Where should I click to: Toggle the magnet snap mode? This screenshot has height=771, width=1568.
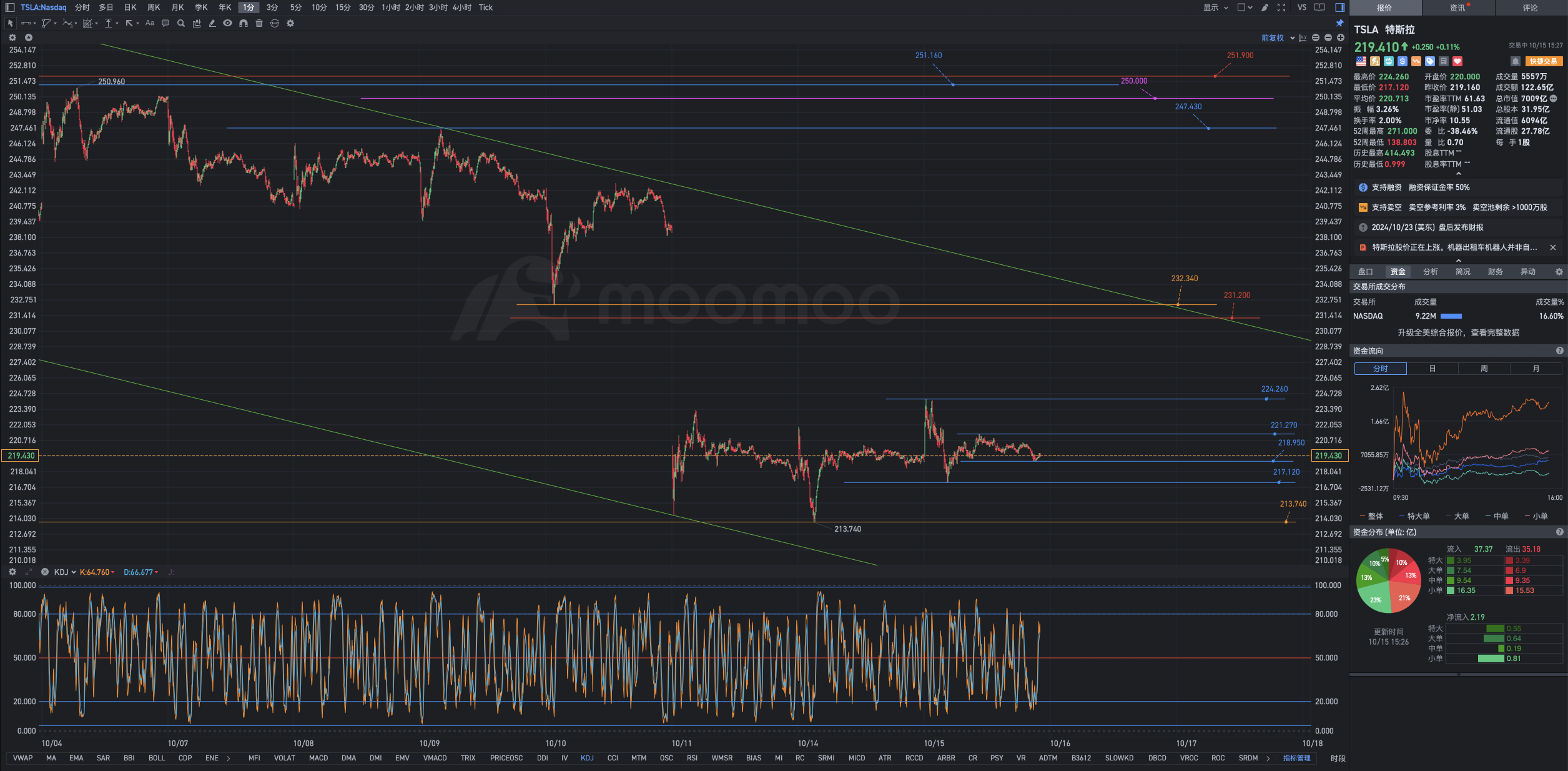(x=244, y=23)
